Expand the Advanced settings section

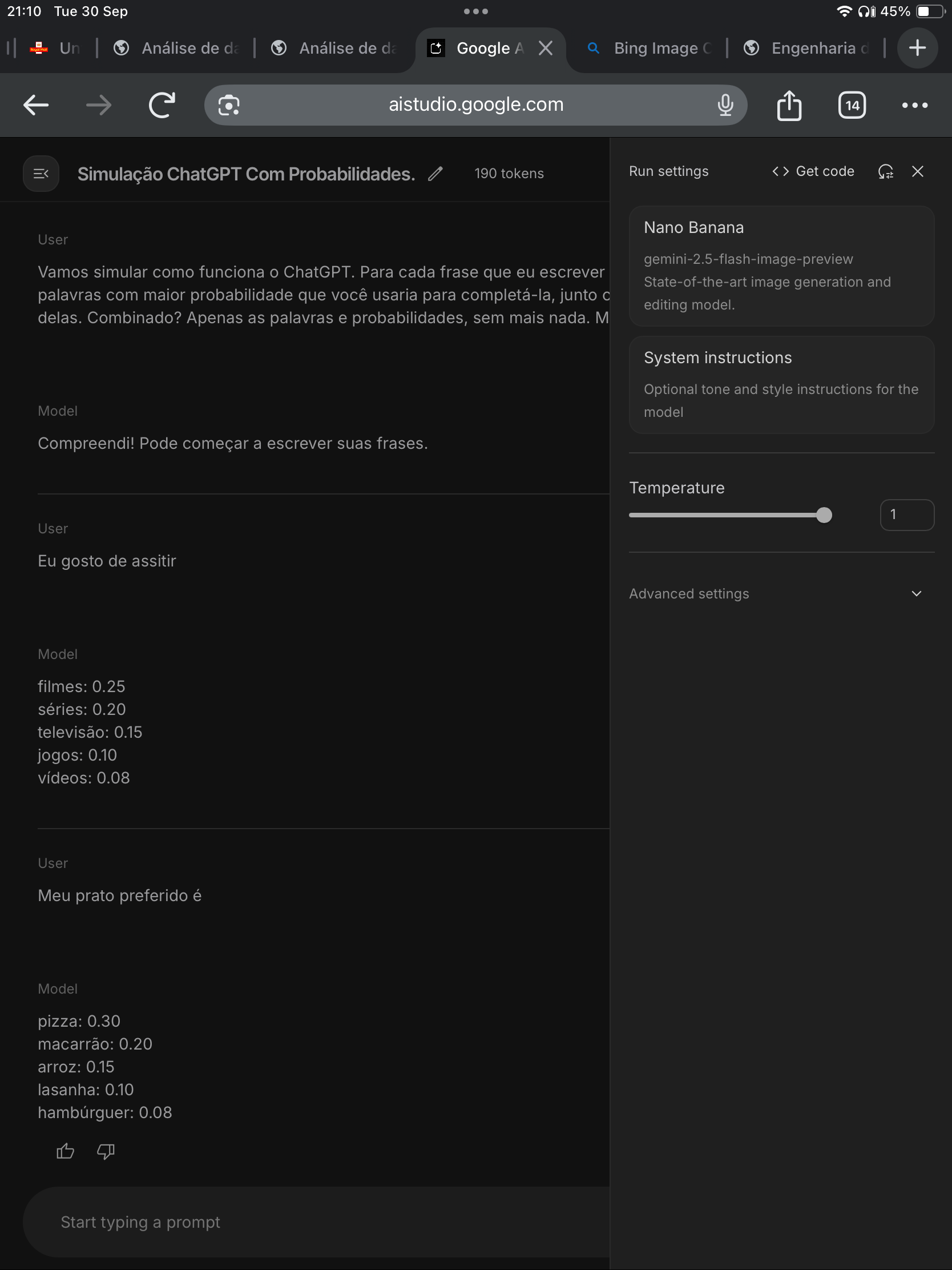[x=775, y=594]
